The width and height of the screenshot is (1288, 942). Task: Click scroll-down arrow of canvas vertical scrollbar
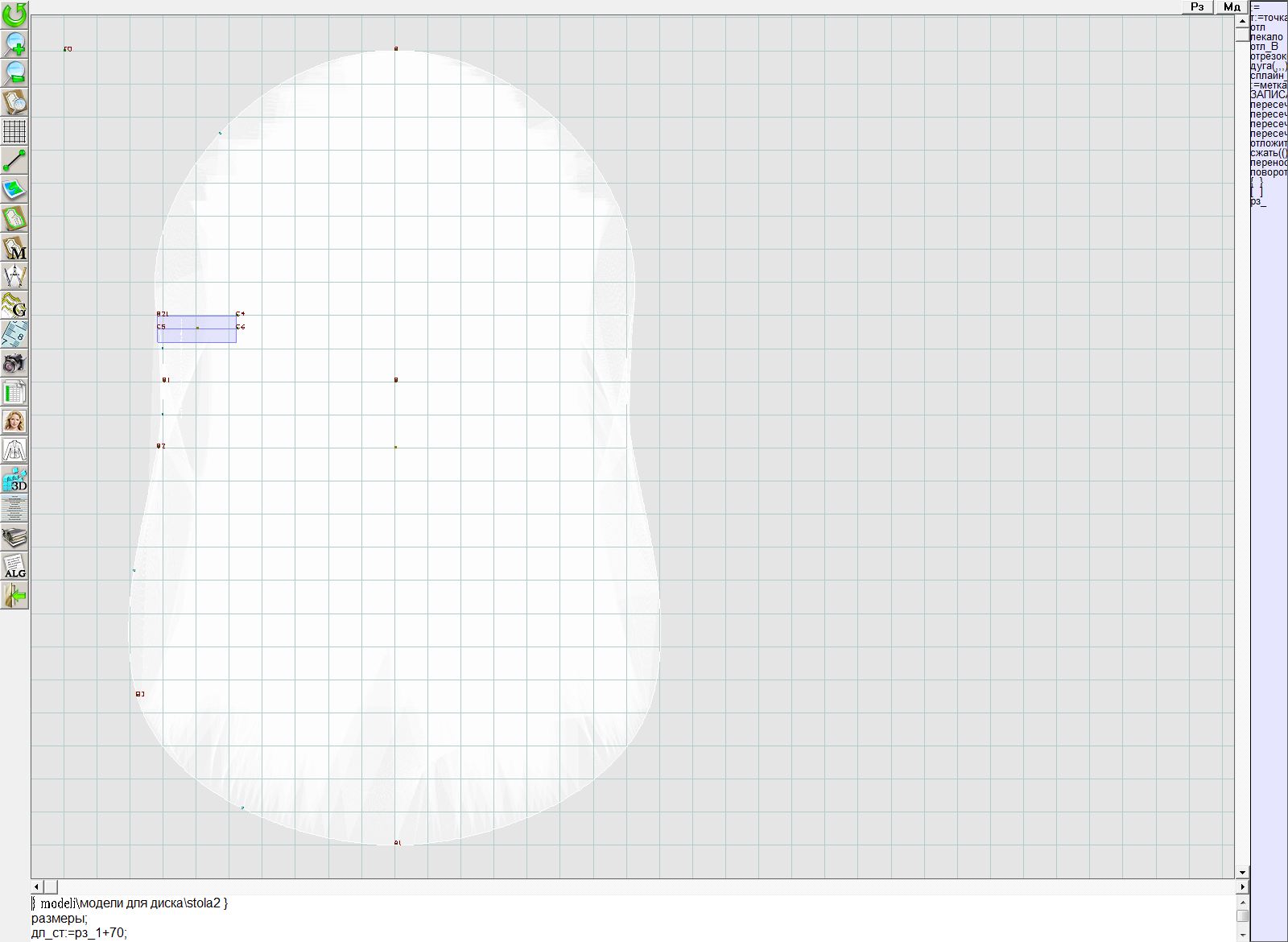[1242, 872]
